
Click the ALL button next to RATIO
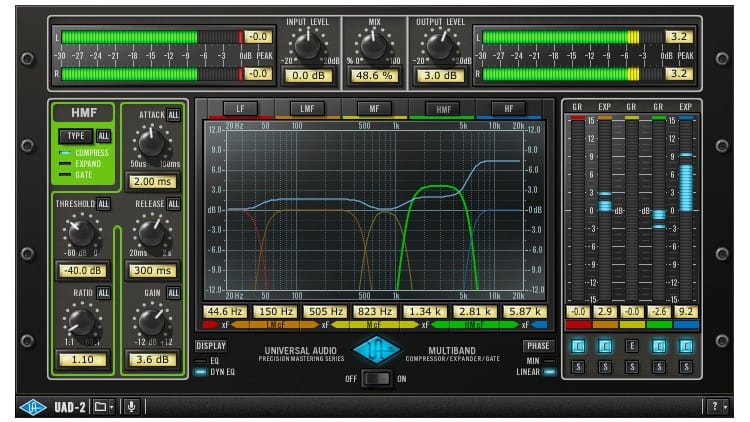point(103,293)
